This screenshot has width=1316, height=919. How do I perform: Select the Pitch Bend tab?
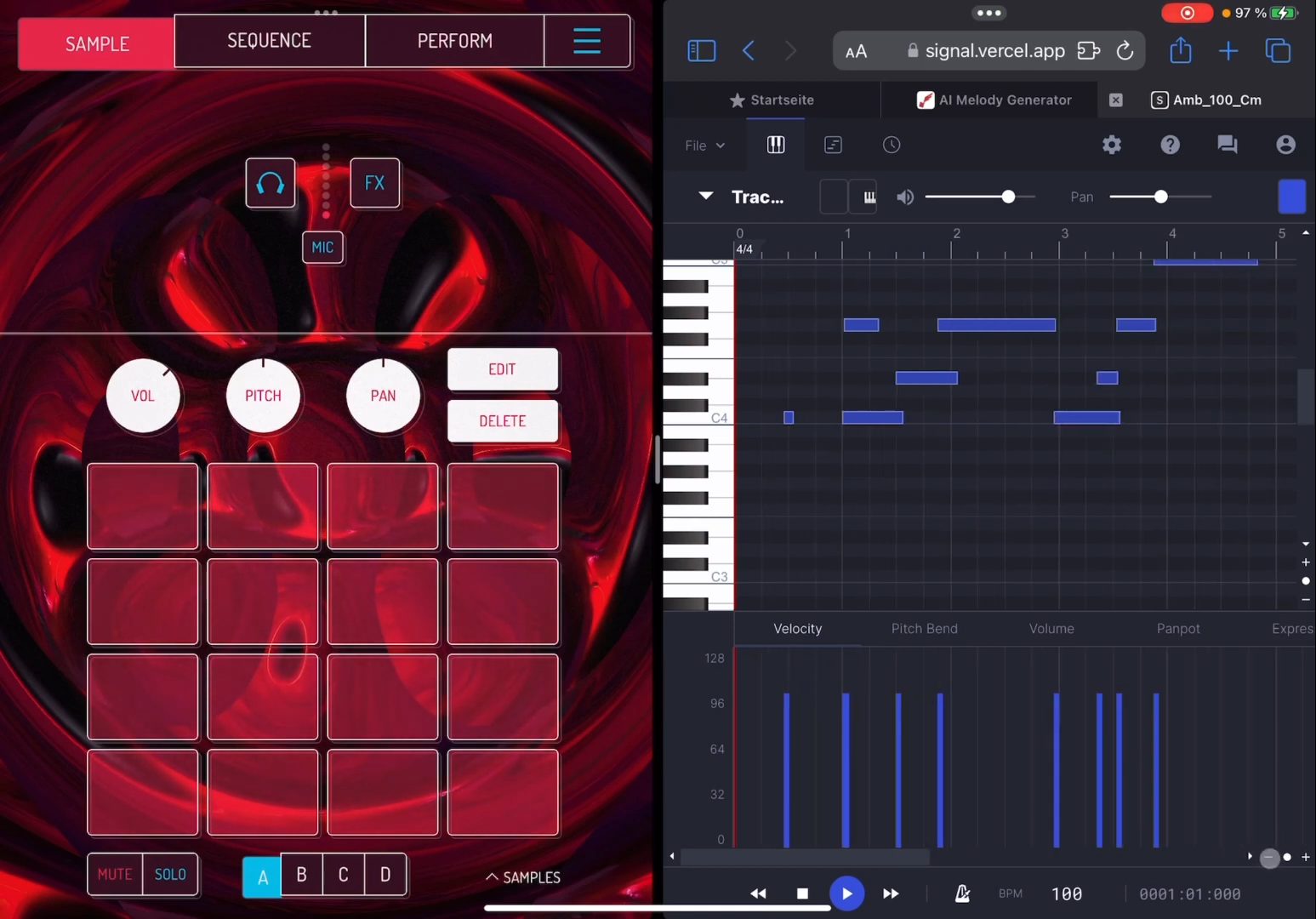point(924,629)
